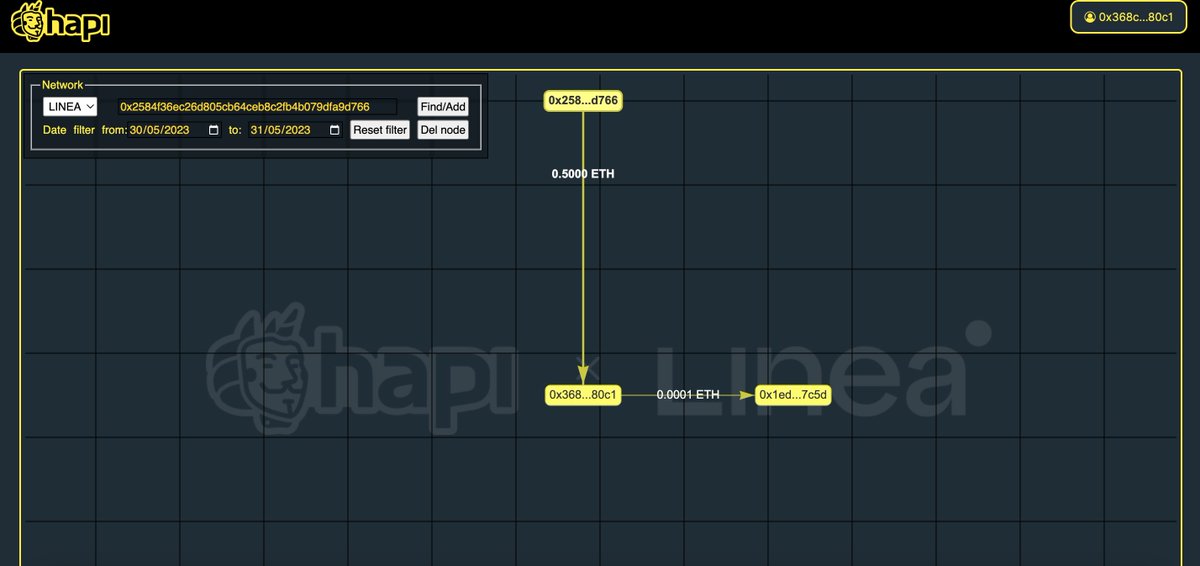Click the Del node button

point(442,130)
